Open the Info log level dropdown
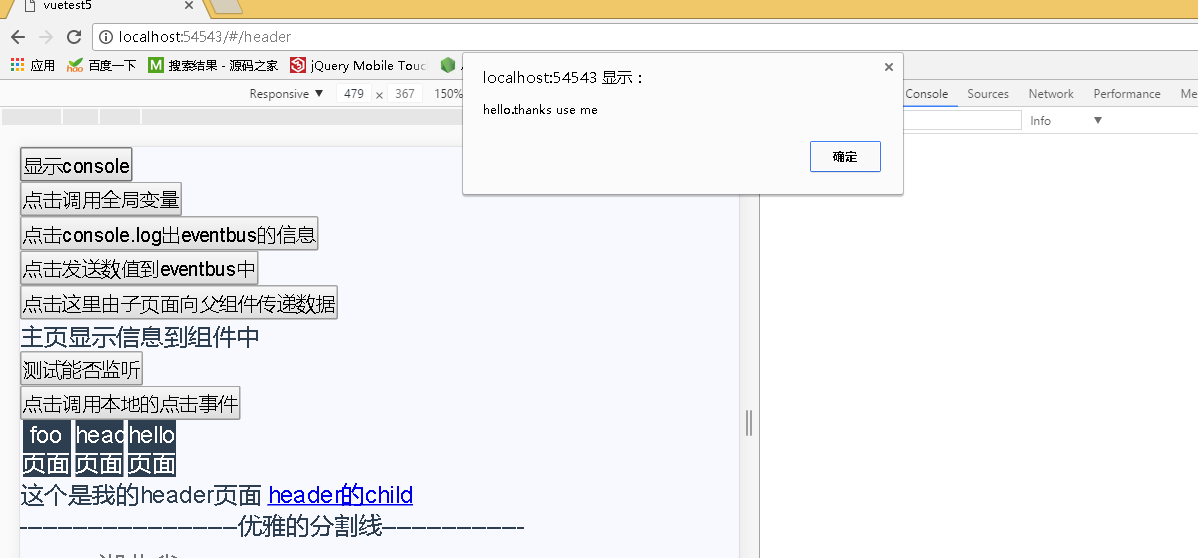Screen dimensions: 1198x558 pyautogui.click(x=1066, y=121)
